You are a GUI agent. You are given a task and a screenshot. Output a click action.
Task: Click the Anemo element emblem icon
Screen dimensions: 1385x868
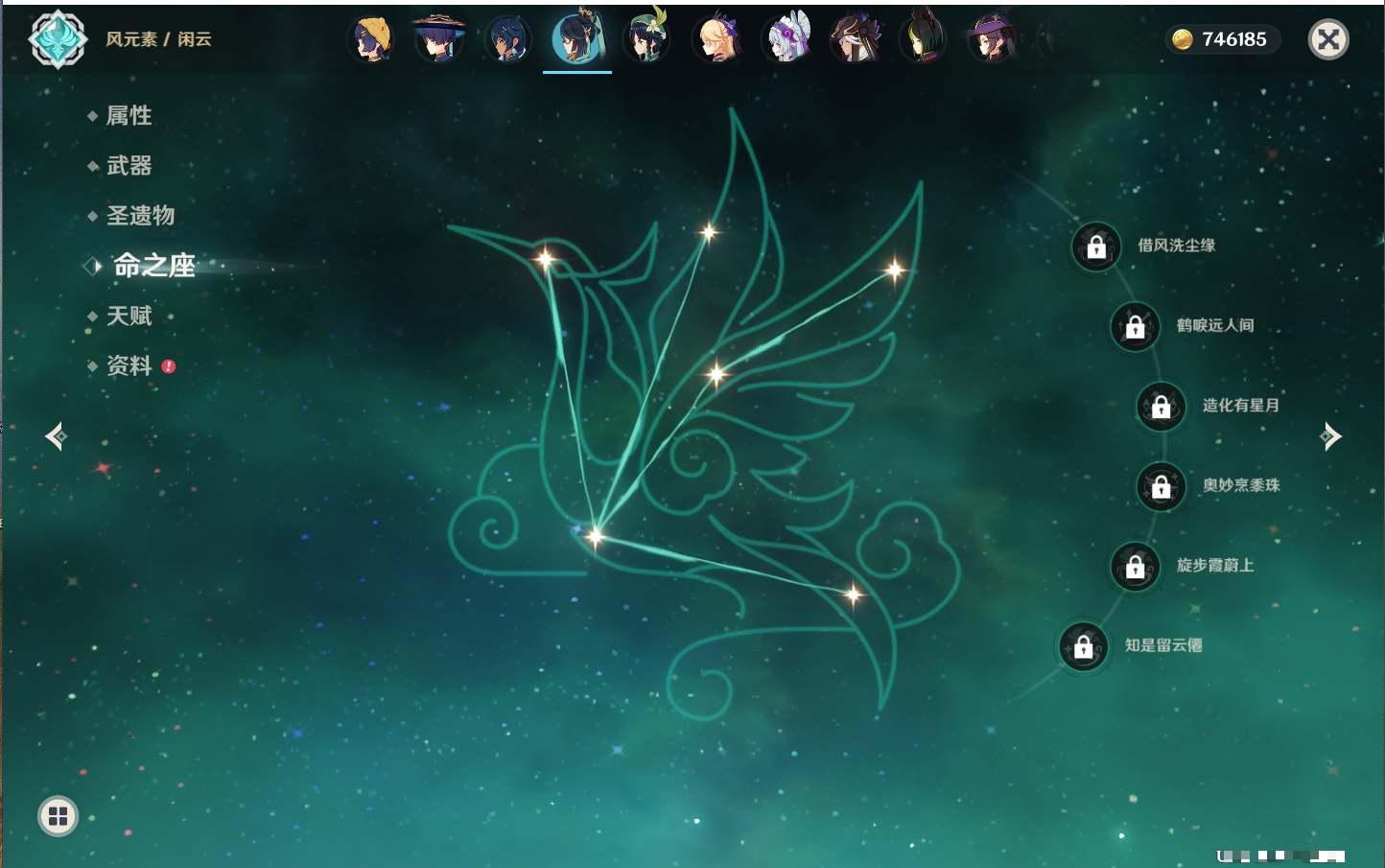point(58,39)
